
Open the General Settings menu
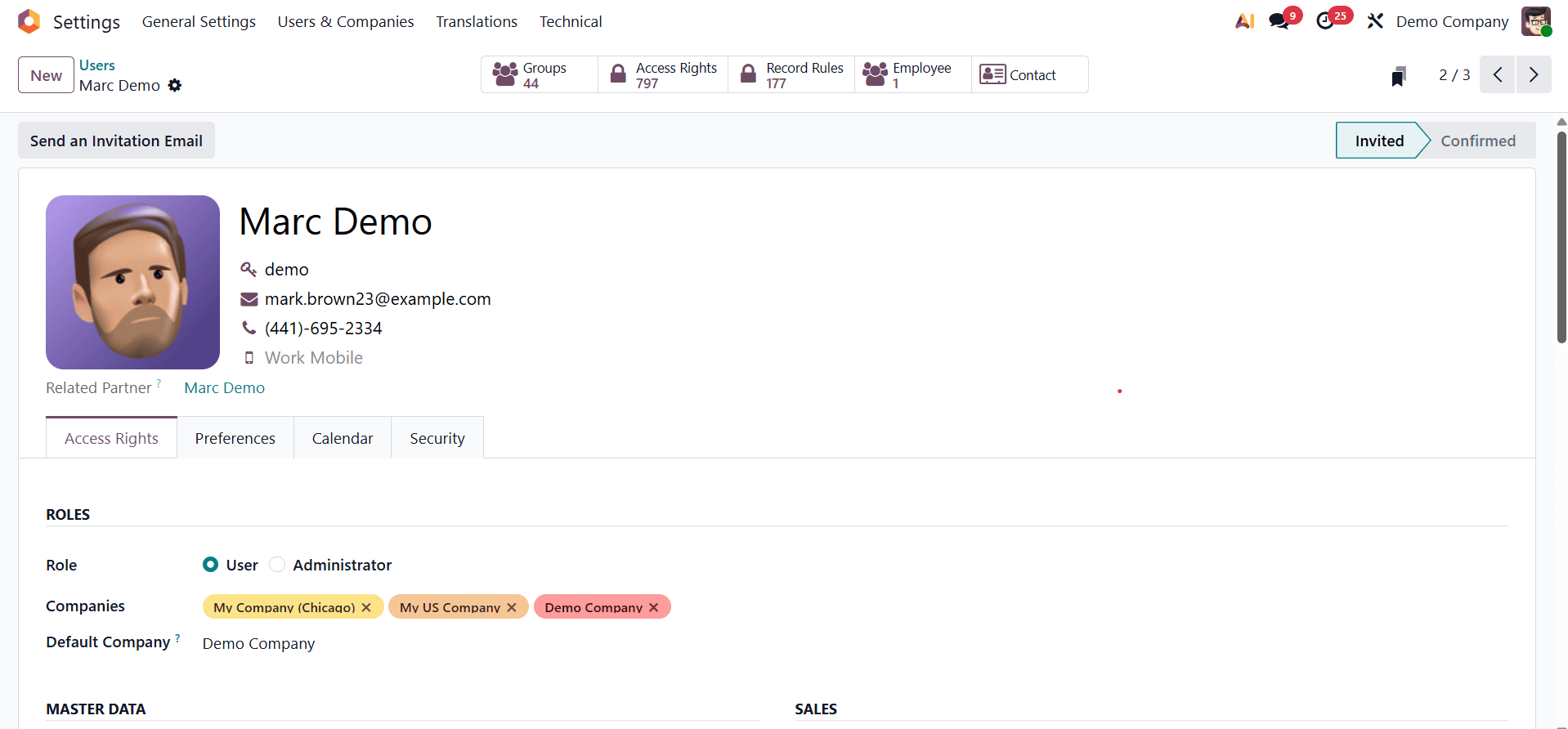[x=199, y=21]
